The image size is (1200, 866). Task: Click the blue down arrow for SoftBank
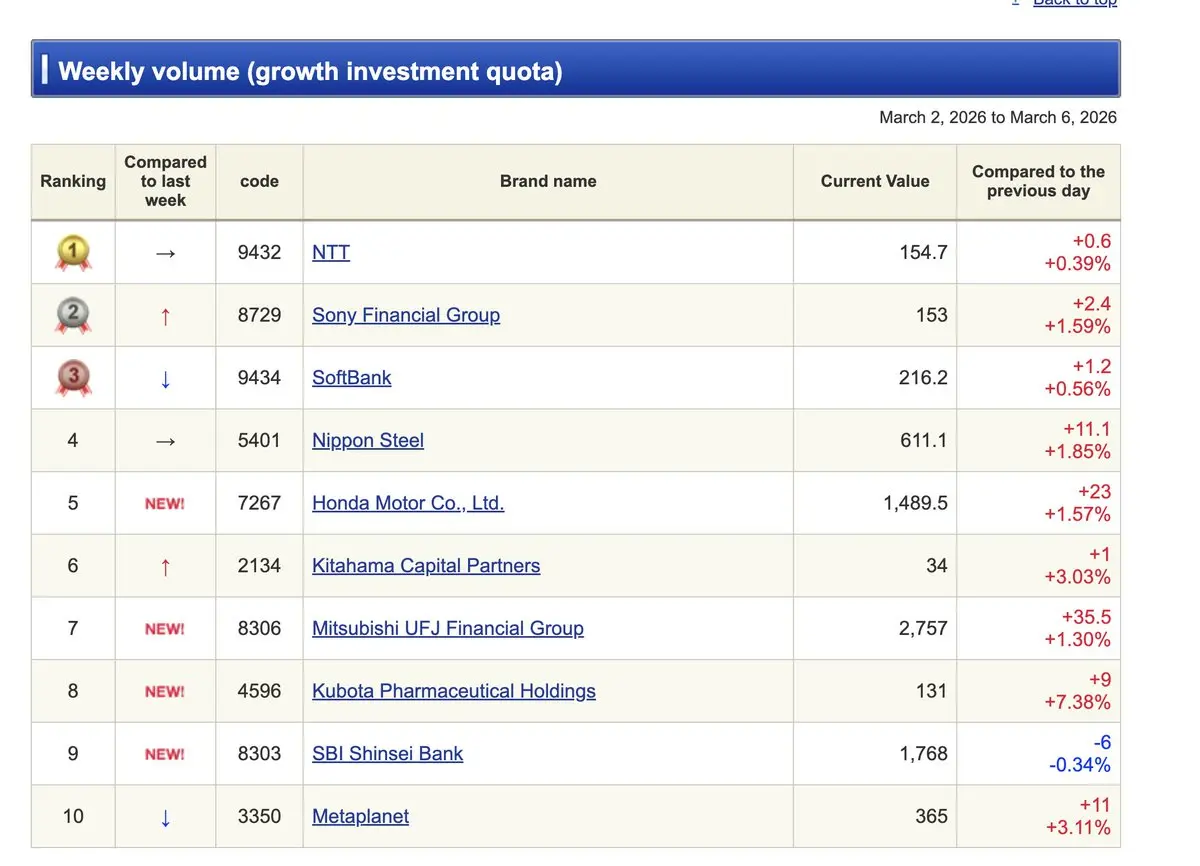pos(165,379)
